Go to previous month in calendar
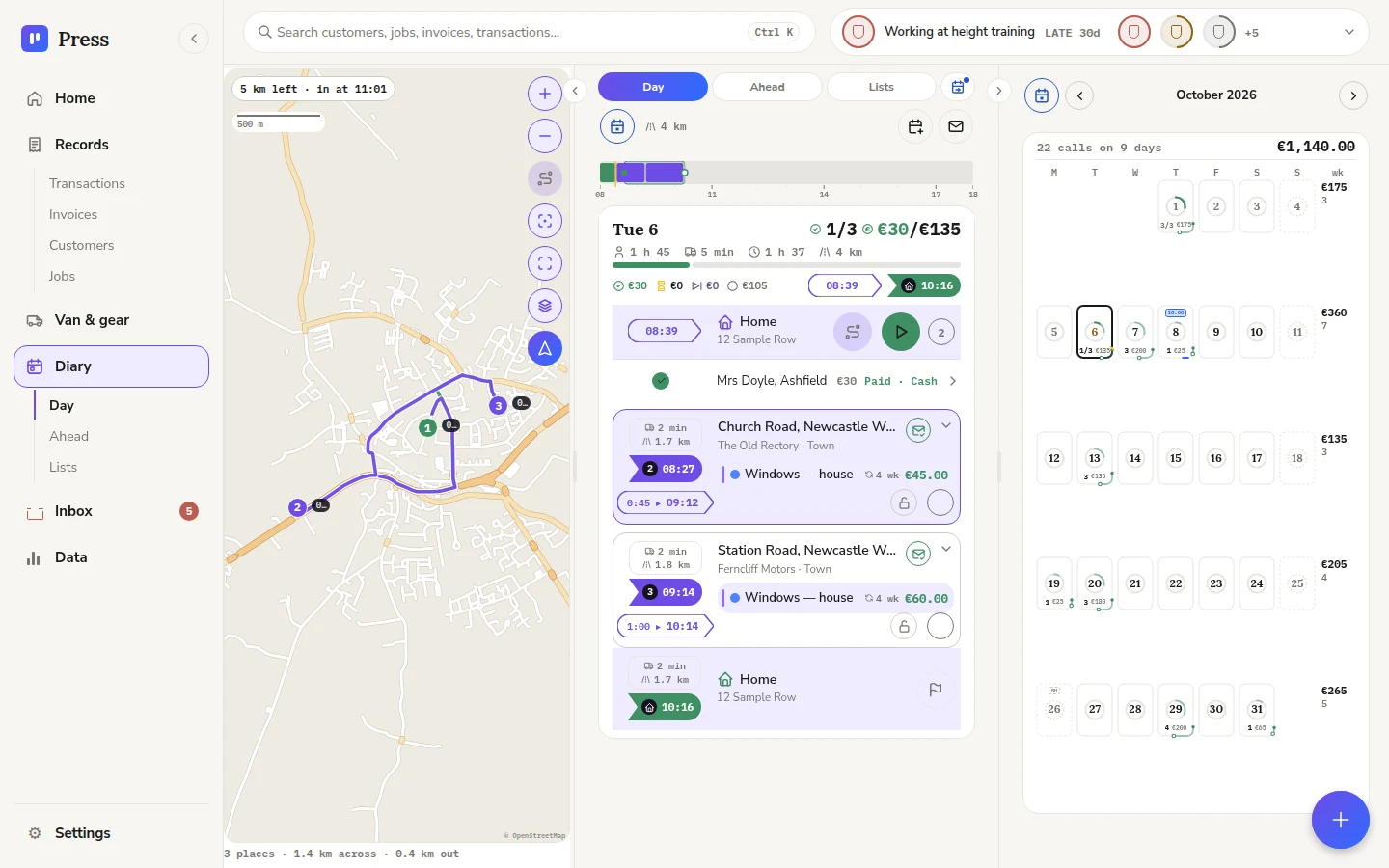This screenshot has width=1389, height=868. 1080,95
